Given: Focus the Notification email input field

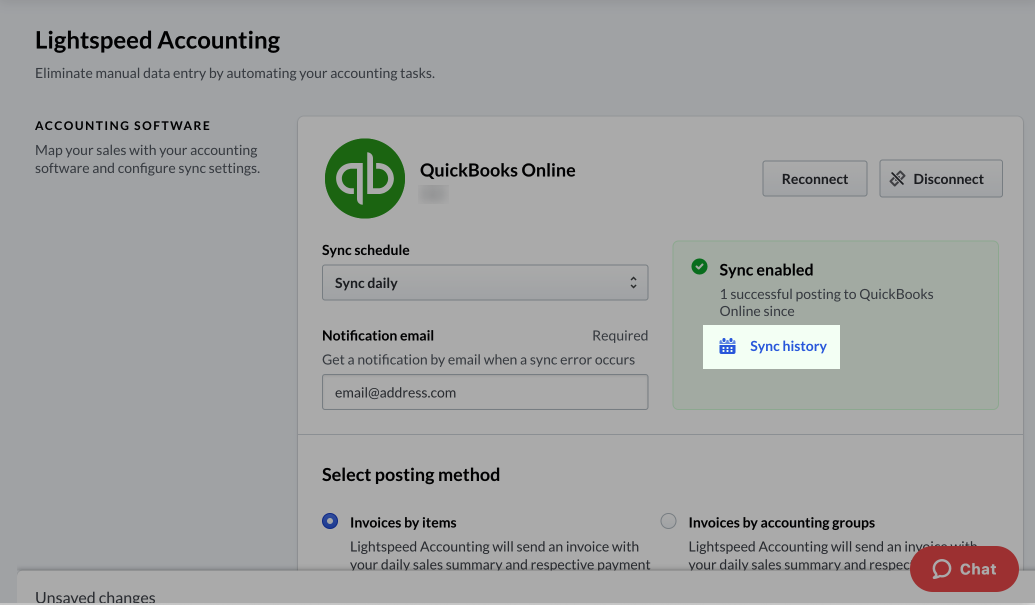Looking at the screenshot, I should point(484,392).
